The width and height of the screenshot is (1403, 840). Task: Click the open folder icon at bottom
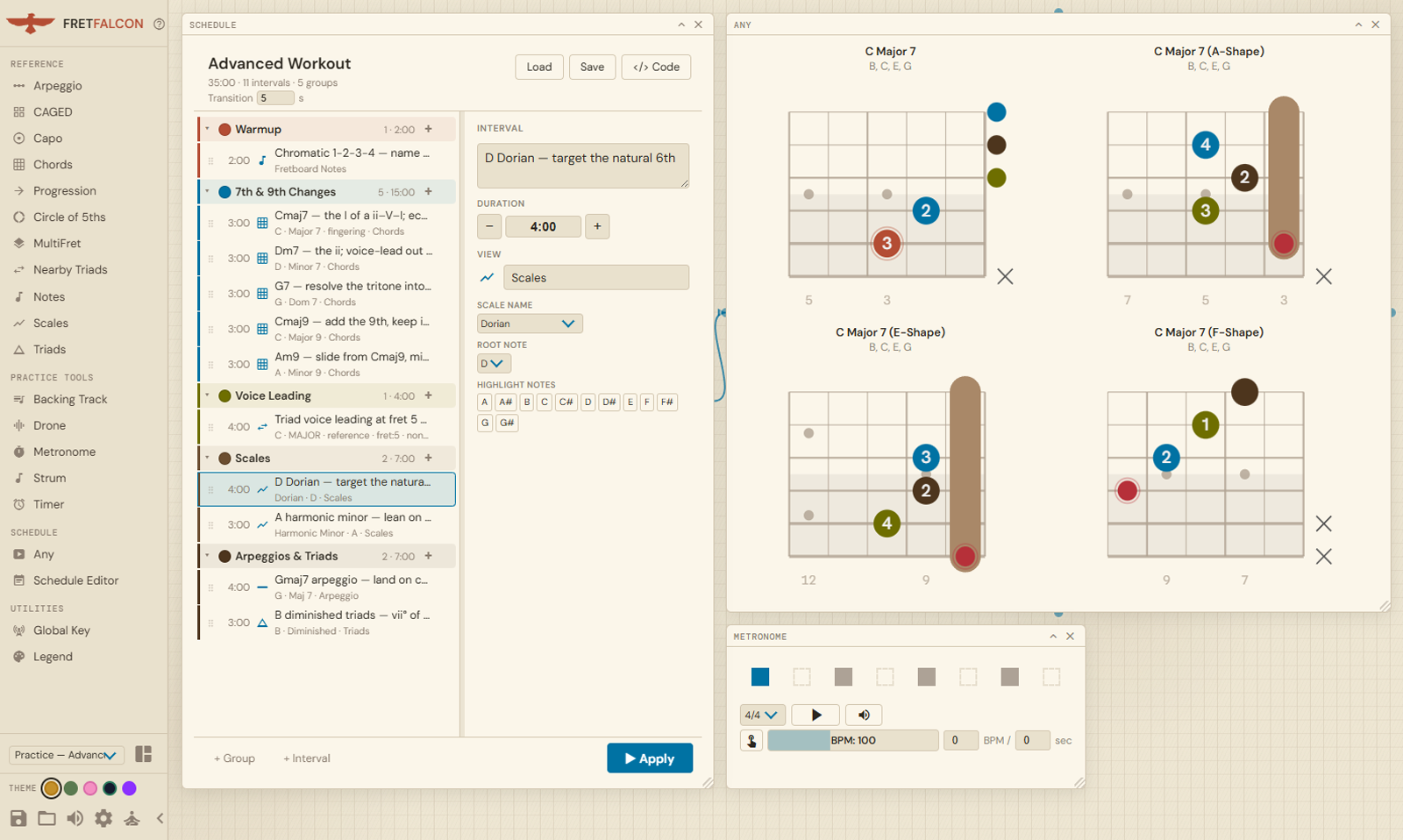pos(46,818)
